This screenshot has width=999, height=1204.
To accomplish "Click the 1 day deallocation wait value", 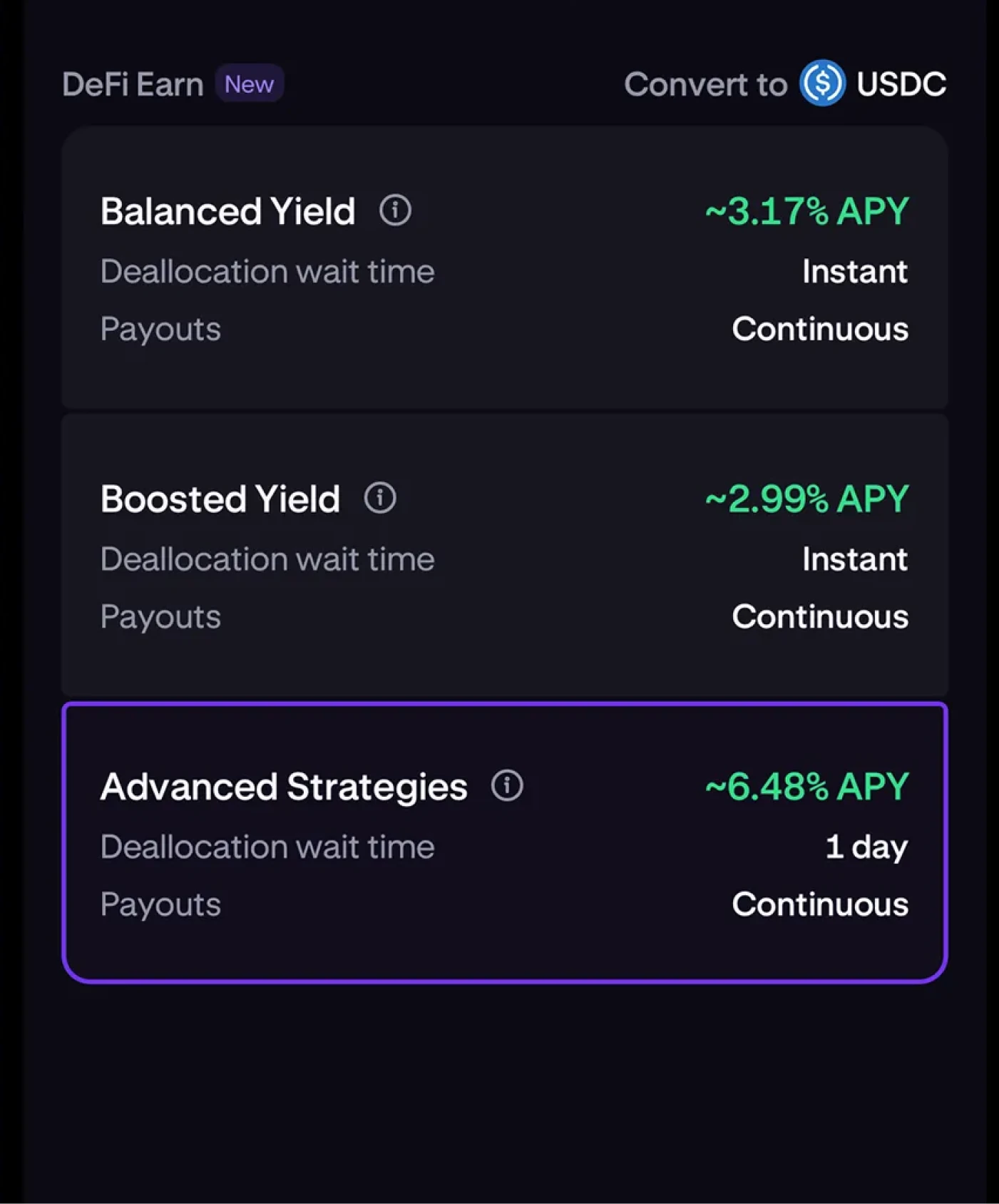I will click(866, 847).
